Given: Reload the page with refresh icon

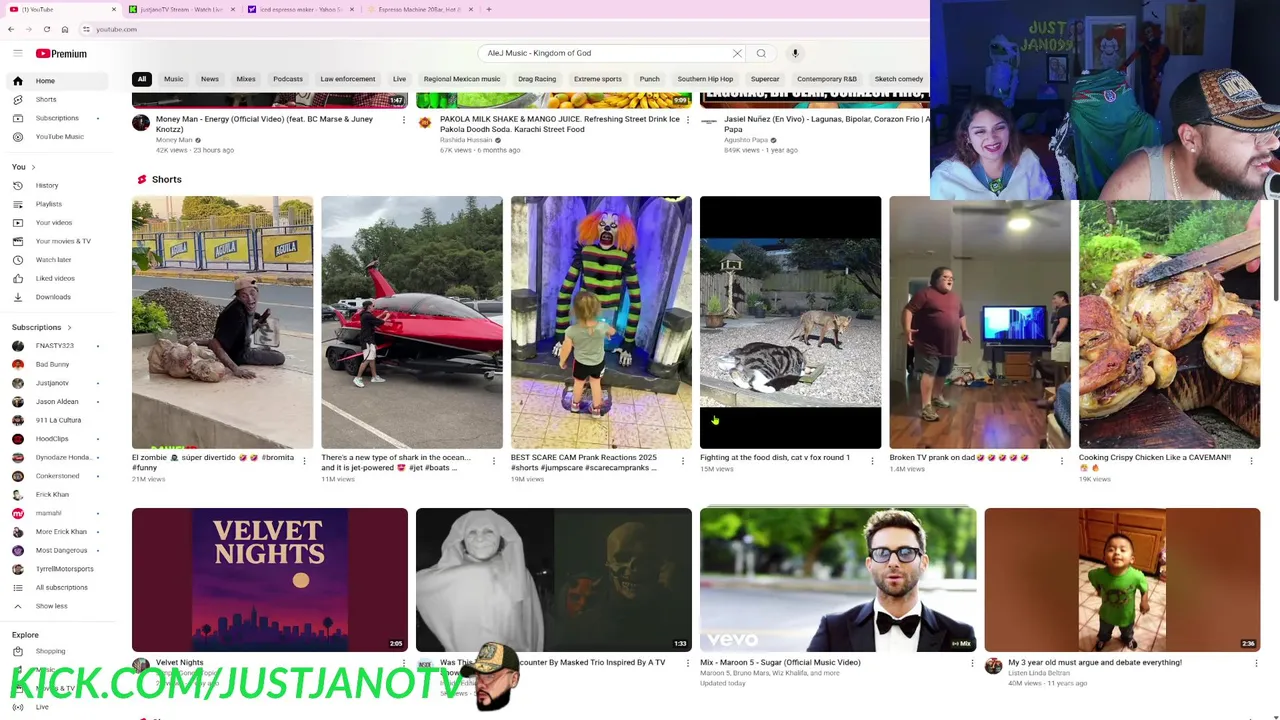Looking at the screenshot, I should pyautogui.click(x=46, y=29).
